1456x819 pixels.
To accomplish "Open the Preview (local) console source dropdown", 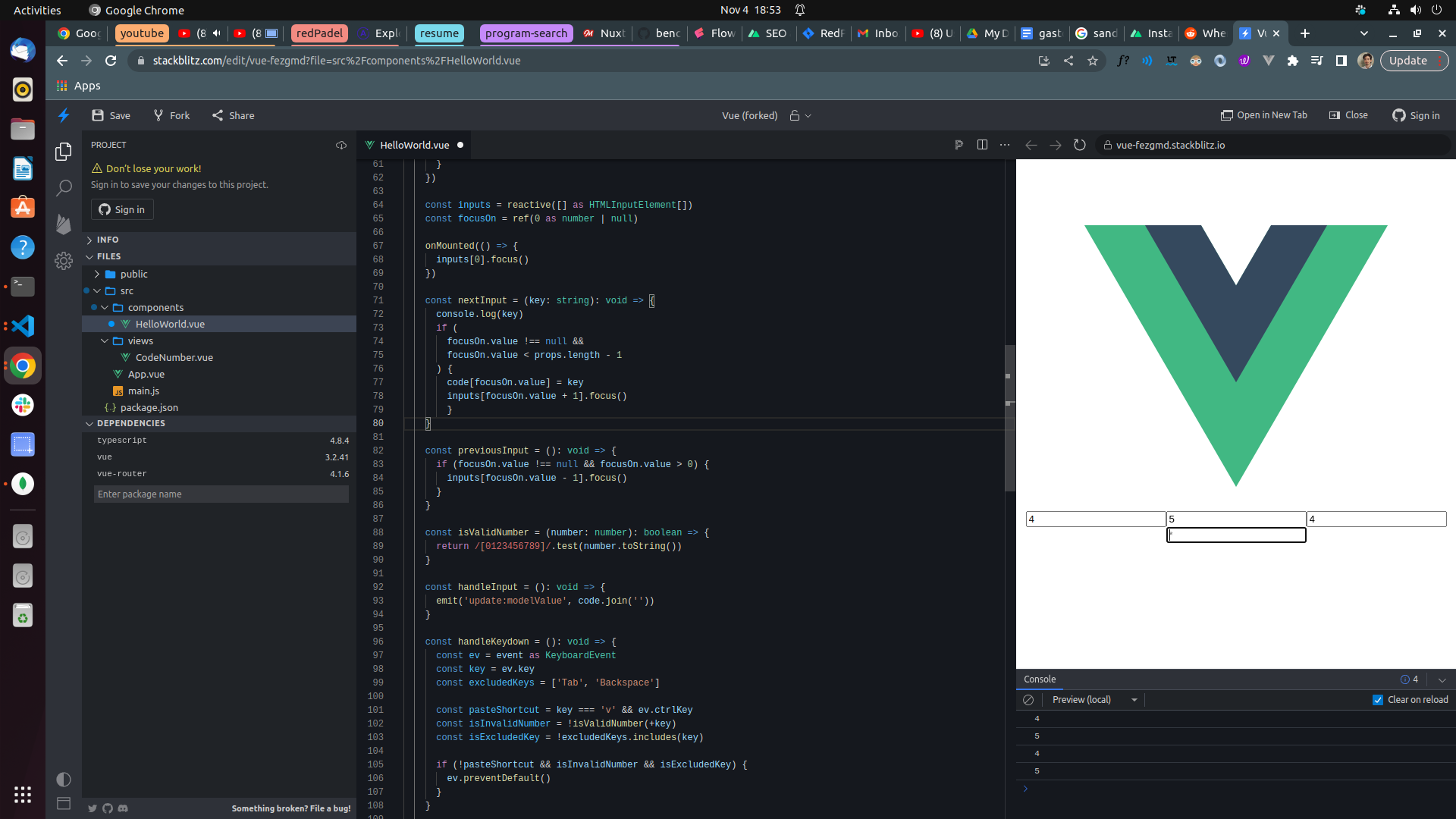I will click(x=1094, y=700).
